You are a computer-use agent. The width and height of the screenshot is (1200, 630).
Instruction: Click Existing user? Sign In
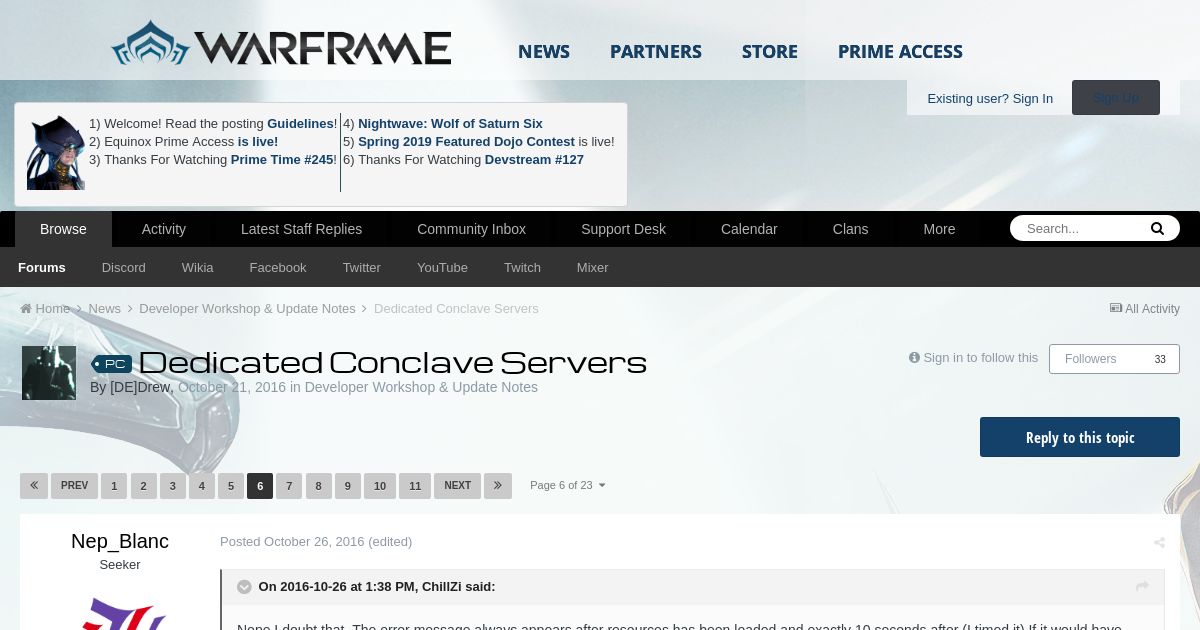click(x=990, y=98)
